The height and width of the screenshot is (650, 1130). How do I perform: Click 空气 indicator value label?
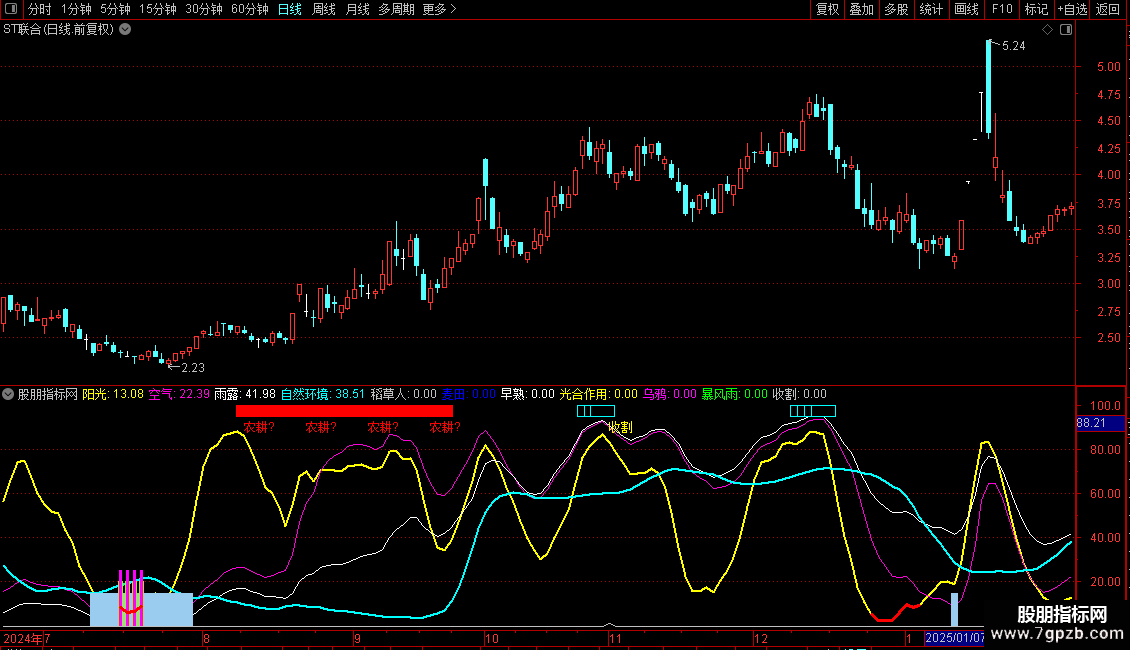179,394
